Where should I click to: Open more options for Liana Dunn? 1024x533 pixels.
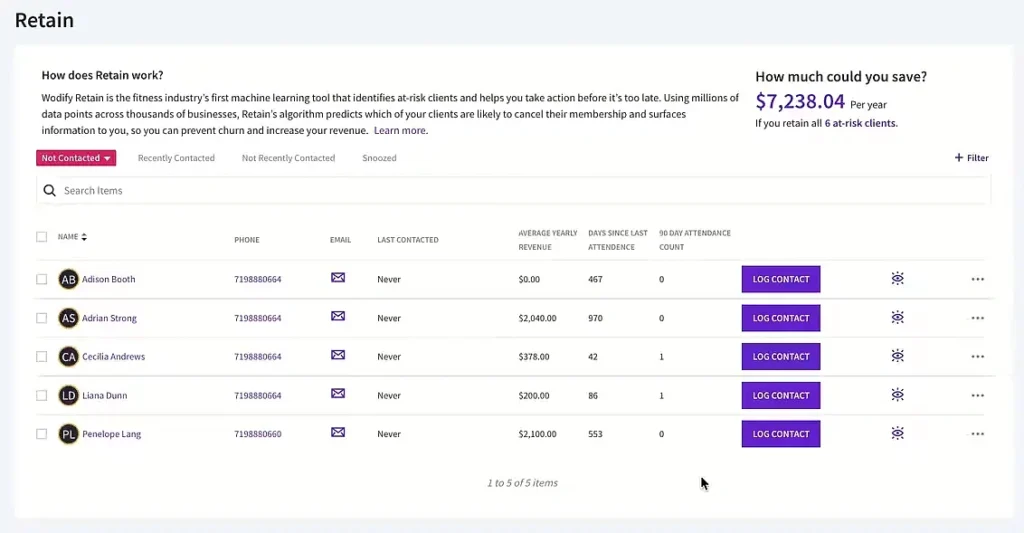tap(977, 395)
